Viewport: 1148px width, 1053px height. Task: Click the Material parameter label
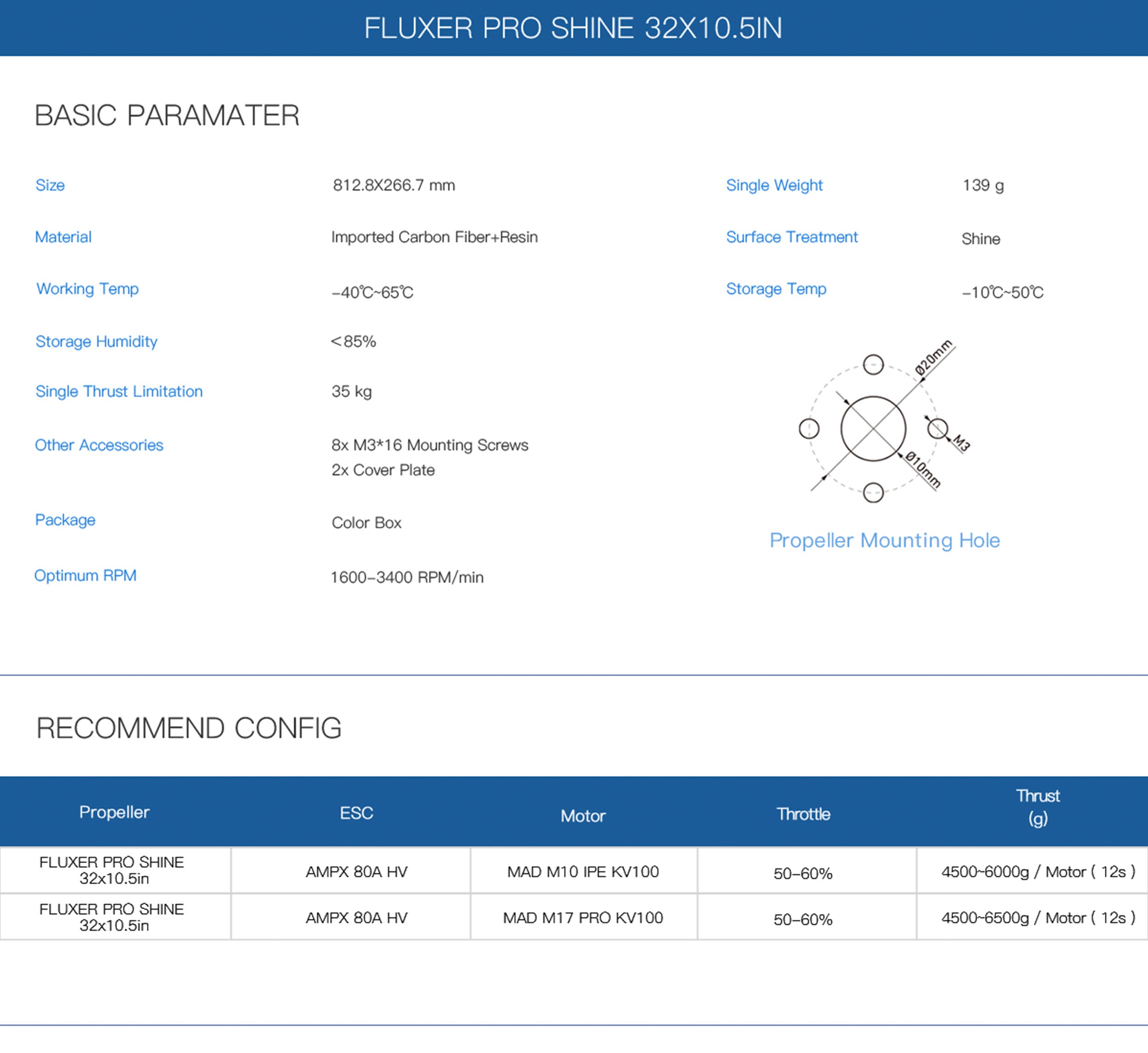(63, 237)
